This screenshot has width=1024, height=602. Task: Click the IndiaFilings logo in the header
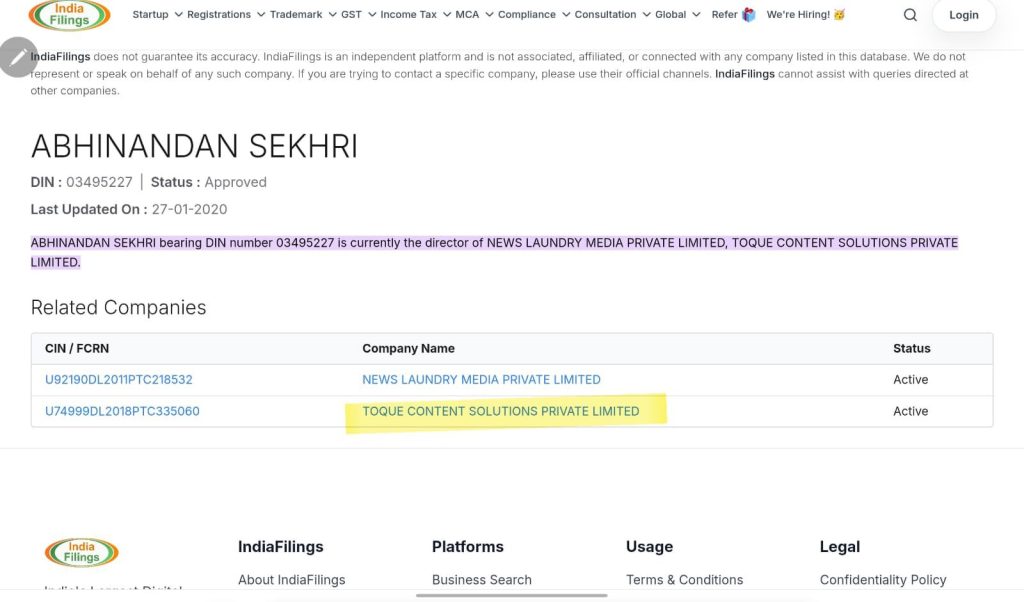[x=69, y=15]
